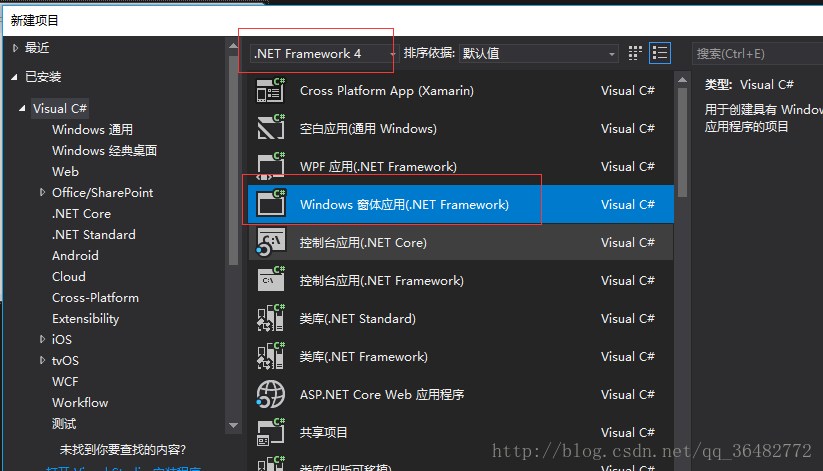This screenshot has width=823, height=471.
Task: Select the Web category
Action: (x=65, y=171)
